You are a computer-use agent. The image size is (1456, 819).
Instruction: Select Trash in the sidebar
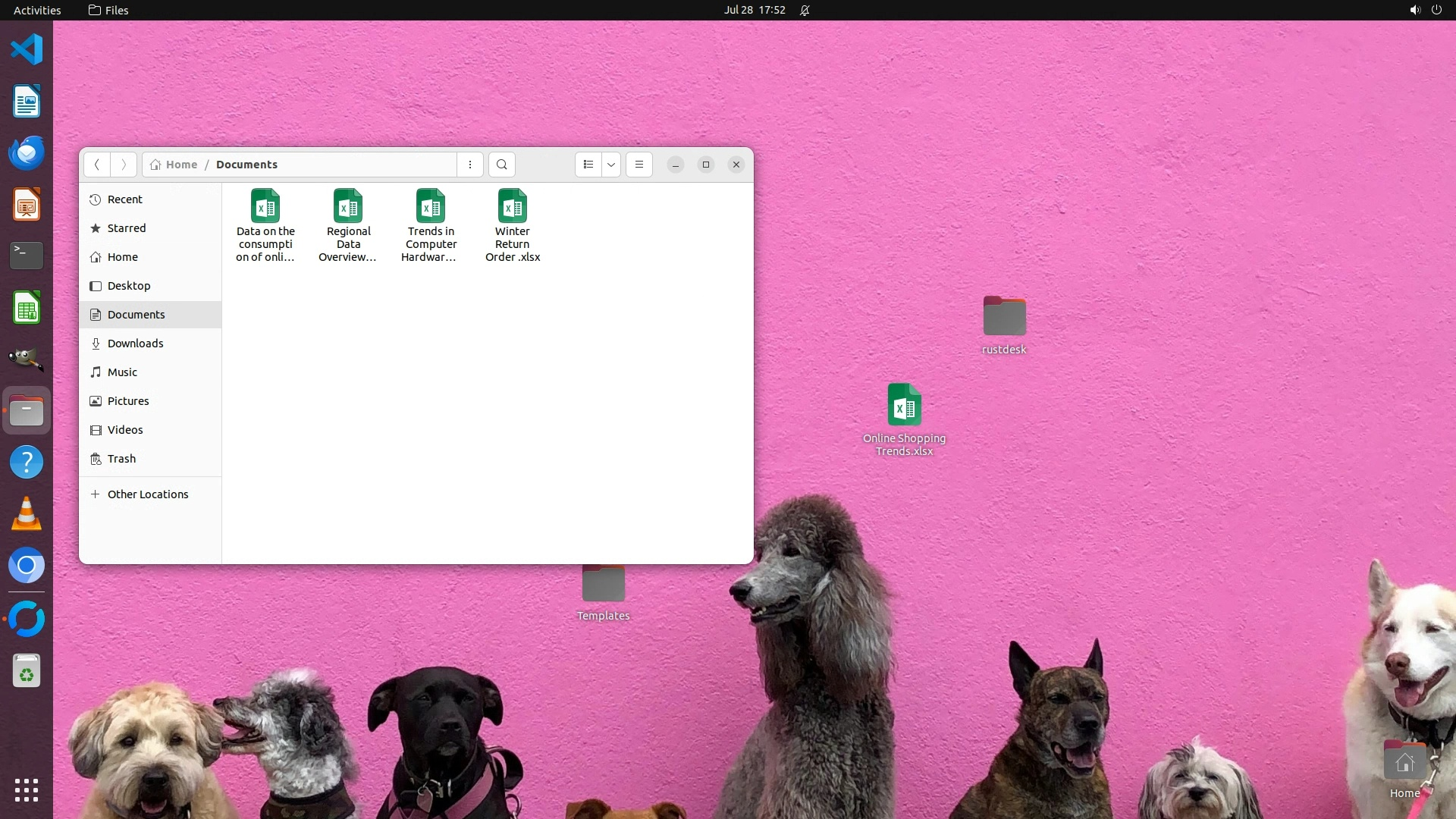pos(121,459)
